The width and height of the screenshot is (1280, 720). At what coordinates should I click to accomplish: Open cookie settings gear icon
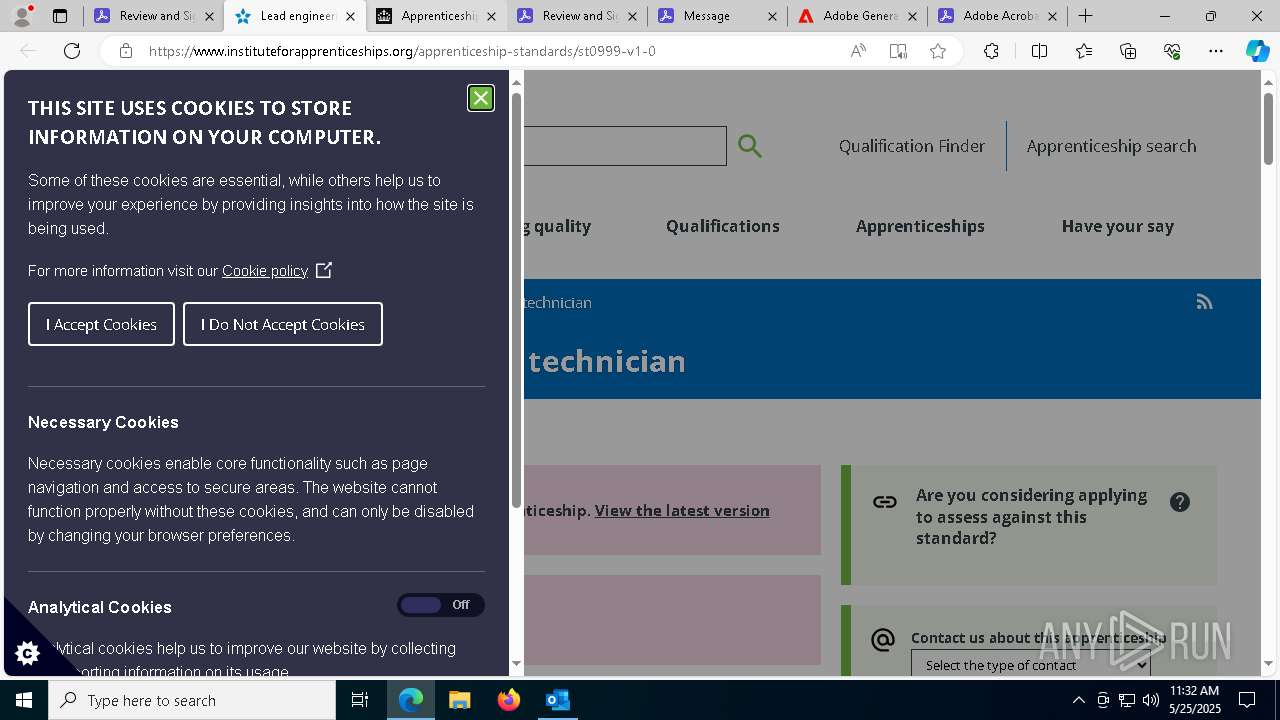tap(27, 653)
